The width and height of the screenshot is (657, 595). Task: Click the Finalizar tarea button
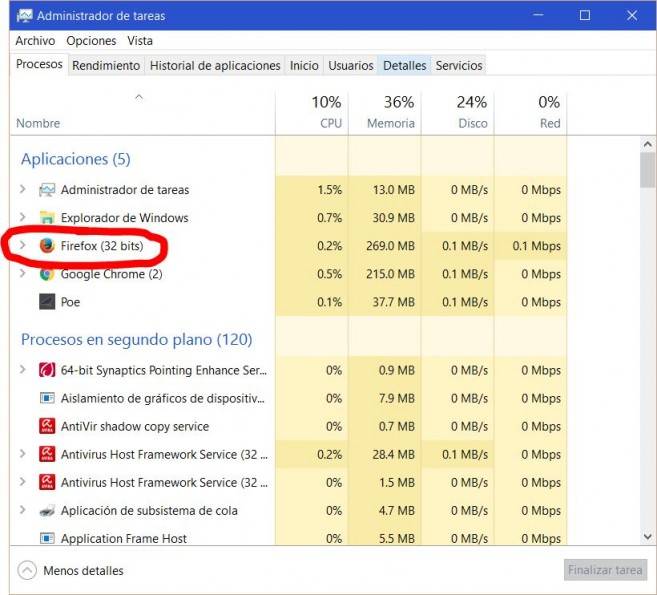(x=605, y=570)
